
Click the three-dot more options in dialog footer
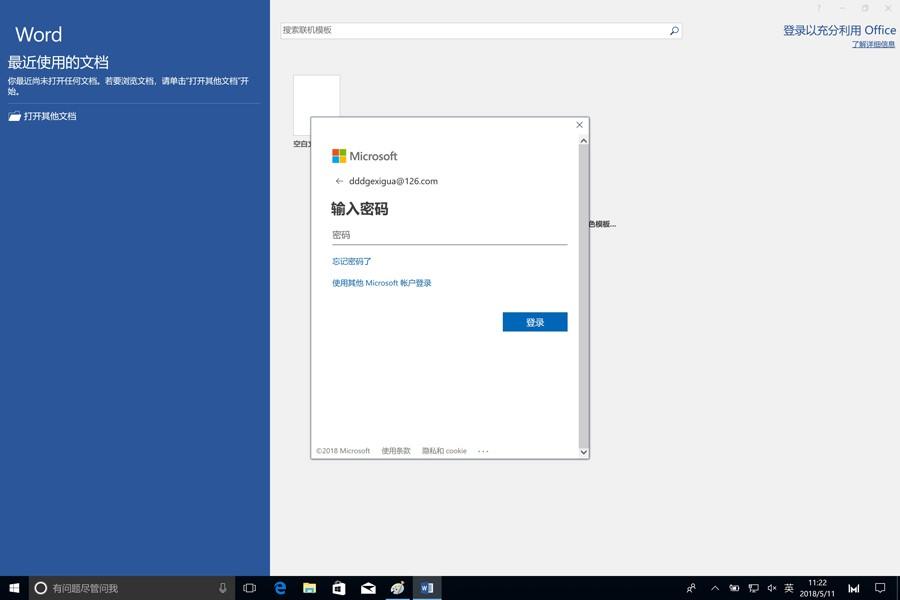tap(483, 451)
